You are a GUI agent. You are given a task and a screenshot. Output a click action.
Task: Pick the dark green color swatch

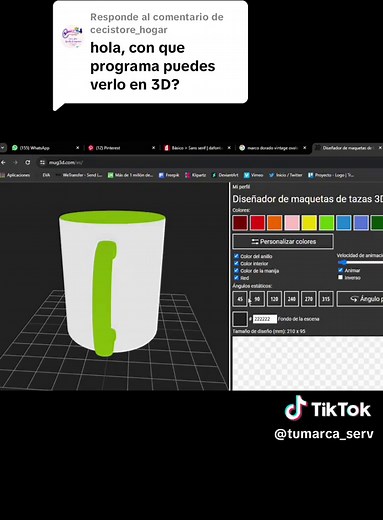[377, 223]
